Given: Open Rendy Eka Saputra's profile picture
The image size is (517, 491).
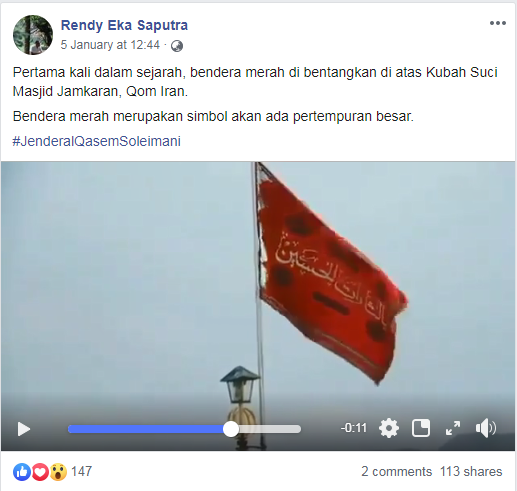Looking at the screenshot, I should (33, 35).
